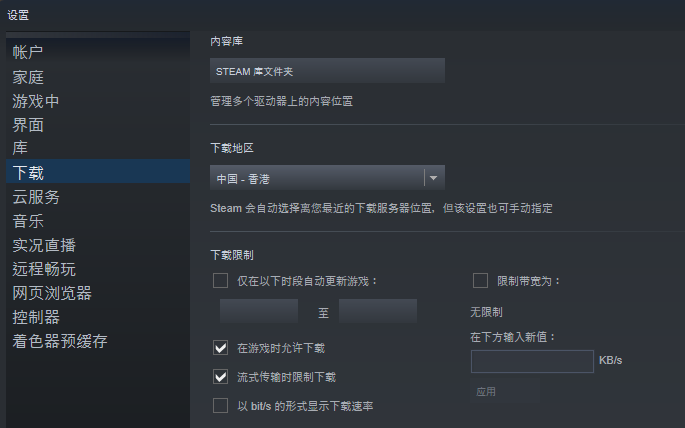The width and height of the screenshot is (685, 428).
Task: Click the KB/s bandwidth value input field
Action: [532, 361]
